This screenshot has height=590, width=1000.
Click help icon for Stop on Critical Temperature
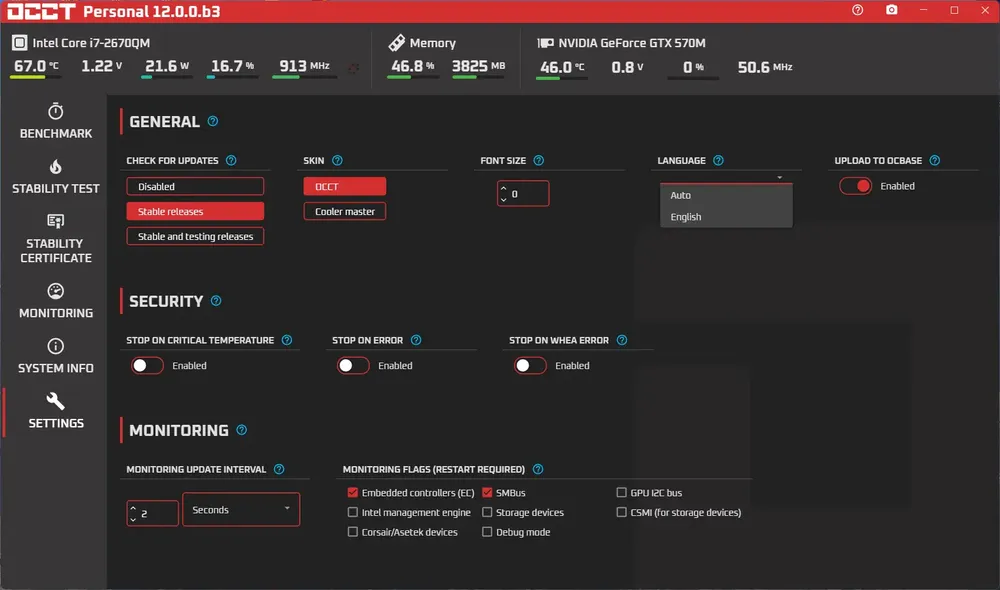[x=287, y=340]
